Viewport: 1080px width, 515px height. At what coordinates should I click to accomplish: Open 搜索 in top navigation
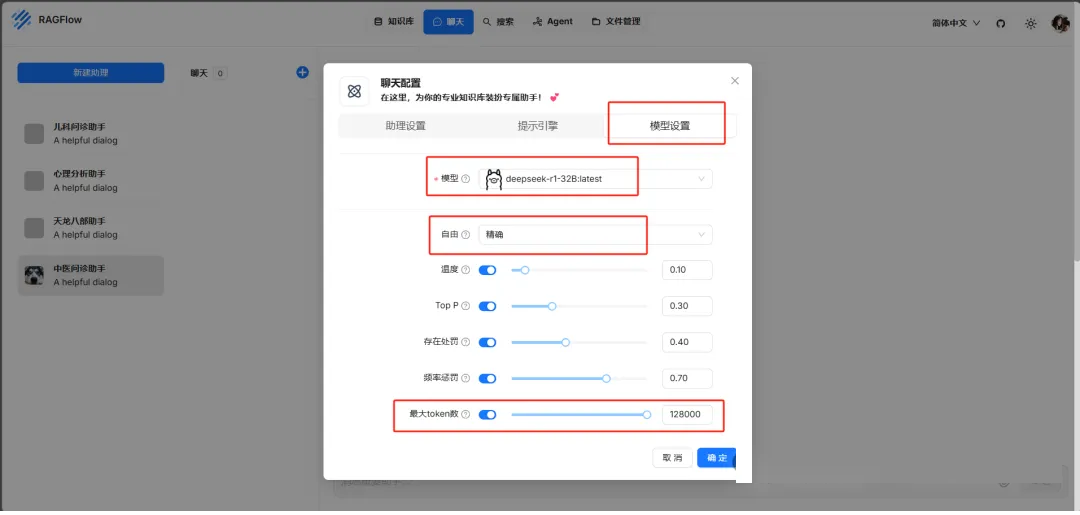(x=499, y=22)
